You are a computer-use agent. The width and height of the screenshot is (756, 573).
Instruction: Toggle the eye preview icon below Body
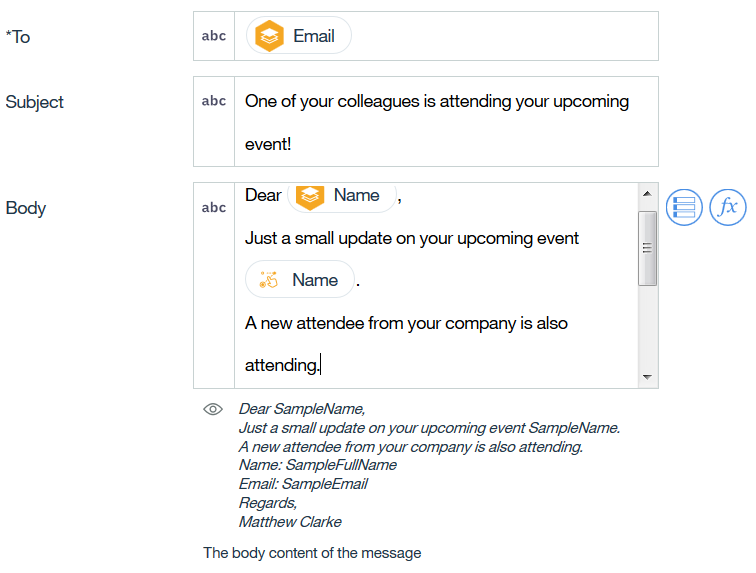(x=212, y=409)
